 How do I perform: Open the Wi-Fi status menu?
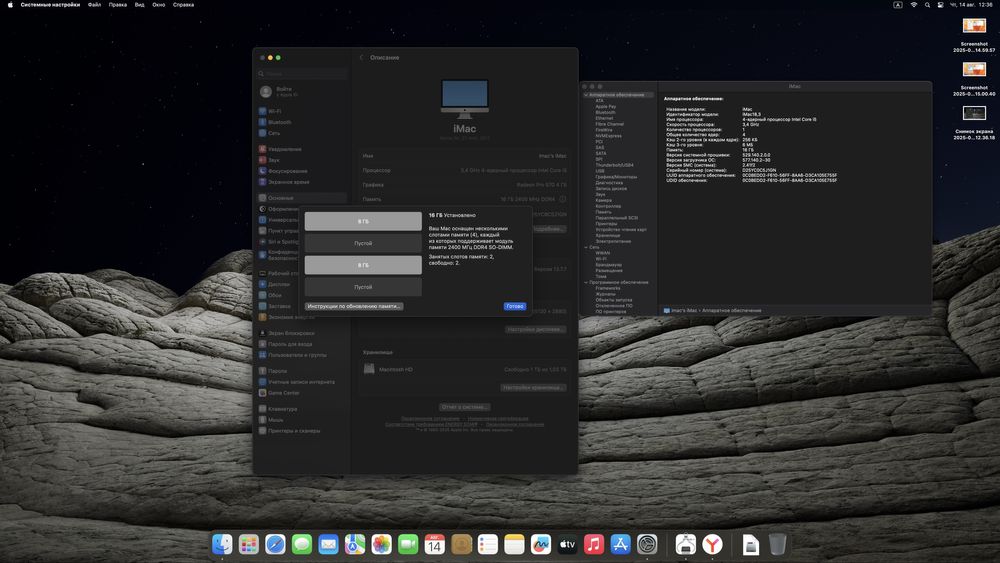coord(913,4)
